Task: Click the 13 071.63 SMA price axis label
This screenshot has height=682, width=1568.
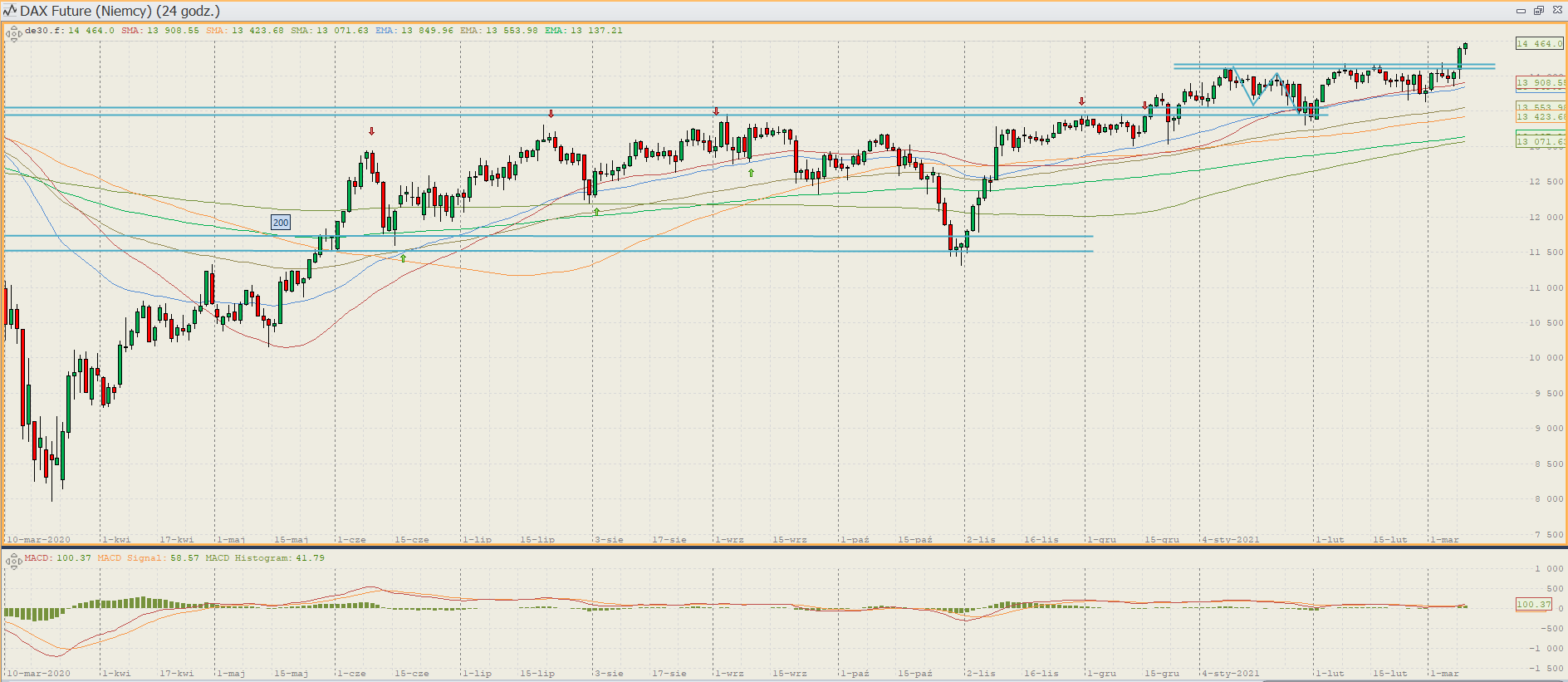Action: tap(1540, 142)
